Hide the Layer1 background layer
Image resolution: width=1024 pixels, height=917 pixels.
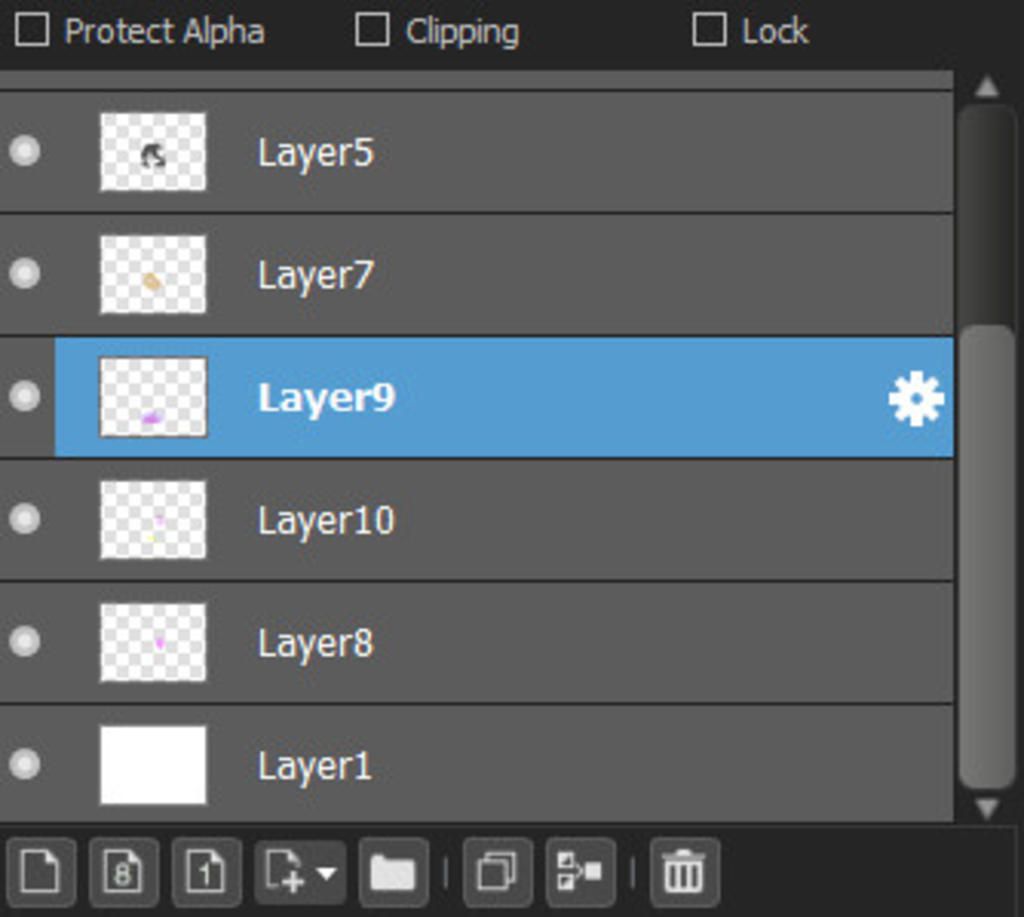pyautogui.click(x=25, y=764)
